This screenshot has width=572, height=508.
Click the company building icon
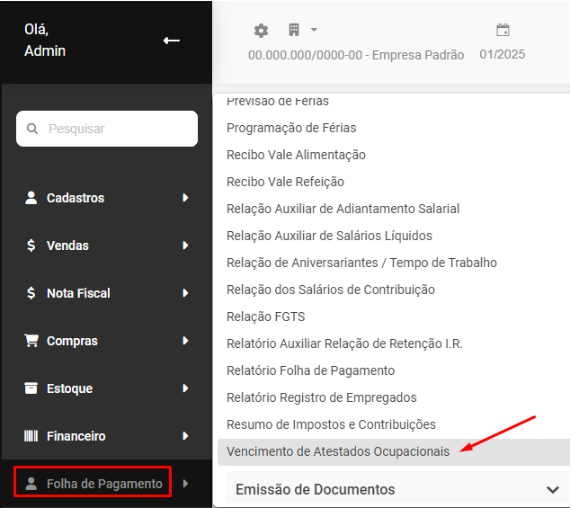tap(294, 30)
